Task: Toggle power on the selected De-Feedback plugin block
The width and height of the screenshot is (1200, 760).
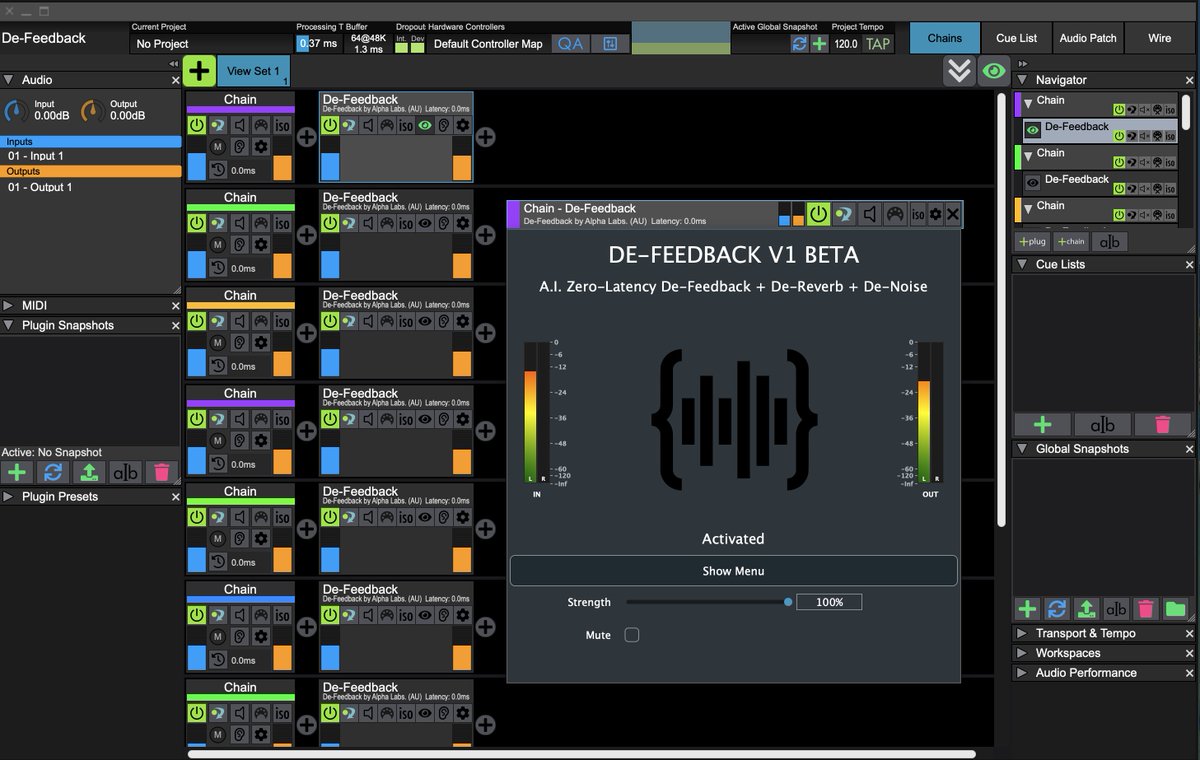Action: 330,125
